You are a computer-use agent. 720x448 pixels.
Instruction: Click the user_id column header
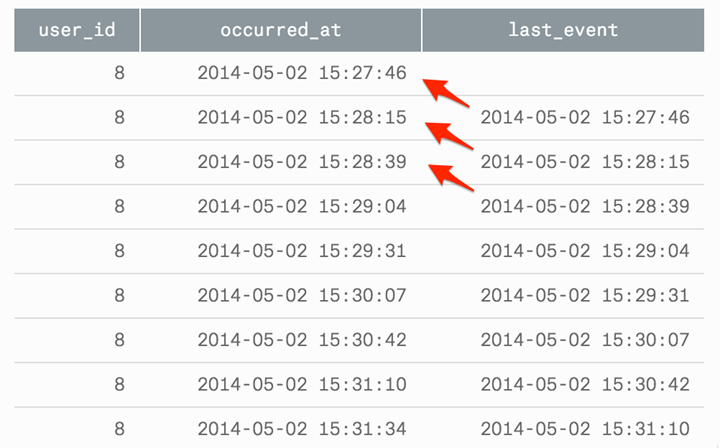(77, 30)
